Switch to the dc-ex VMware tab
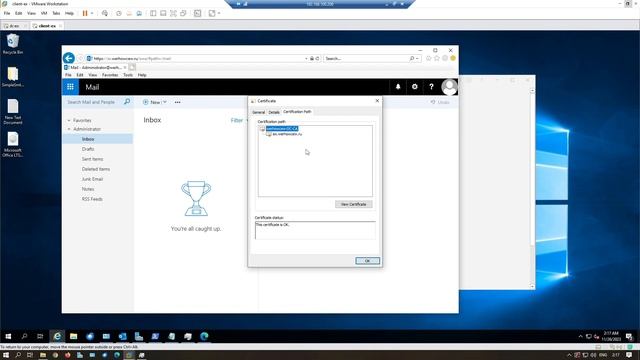640x360 pixels. [14, 26]
